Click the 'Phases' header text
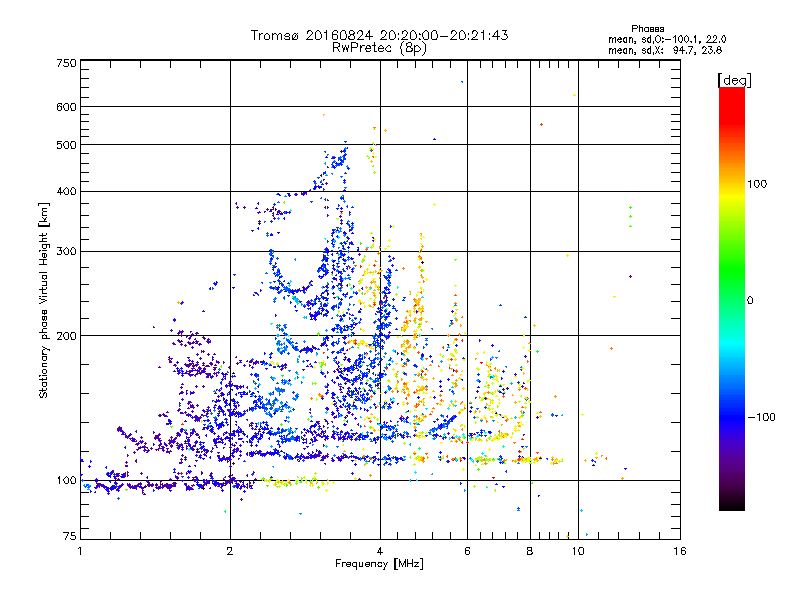 tap(647, 29)
